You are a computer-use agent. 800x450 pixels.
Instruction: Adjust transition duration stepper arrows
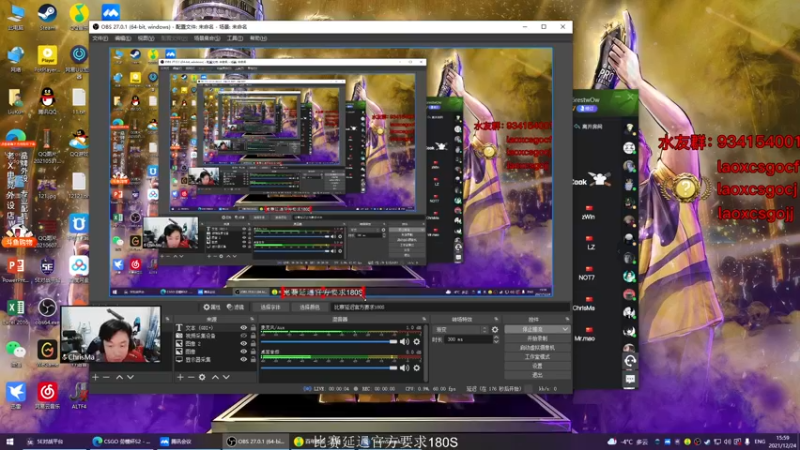pyautogui.click(x=496, y=339)
